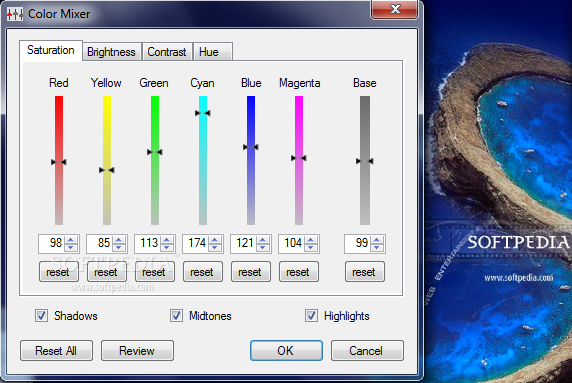The height and width of the screenshot is (383, 572).
Task: Click the Red slider handle
Action: [x=59, y=162]
